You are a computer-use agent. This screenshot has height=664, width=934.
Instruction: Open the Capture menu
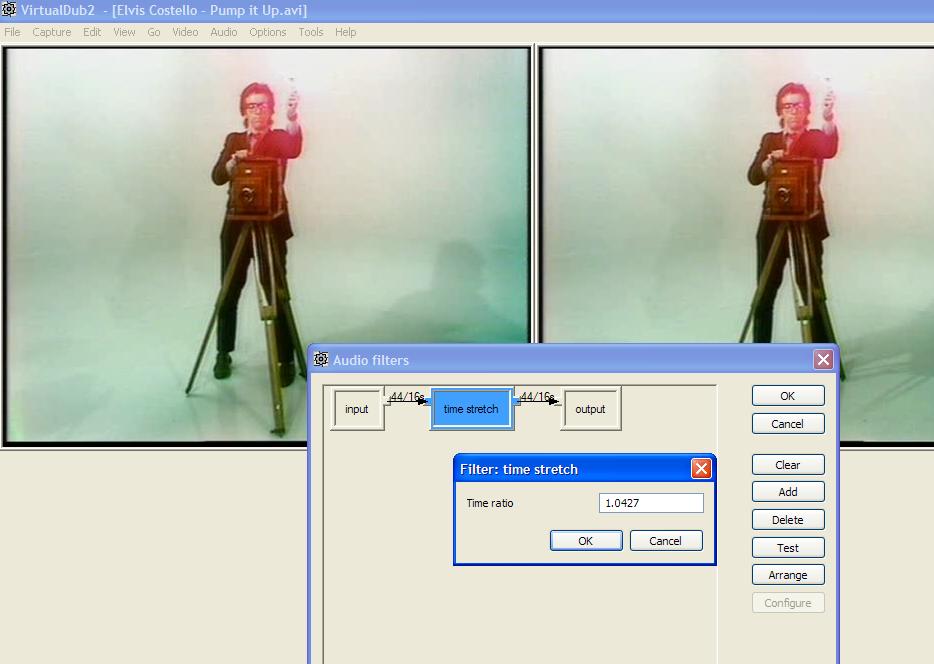[51, 32]
